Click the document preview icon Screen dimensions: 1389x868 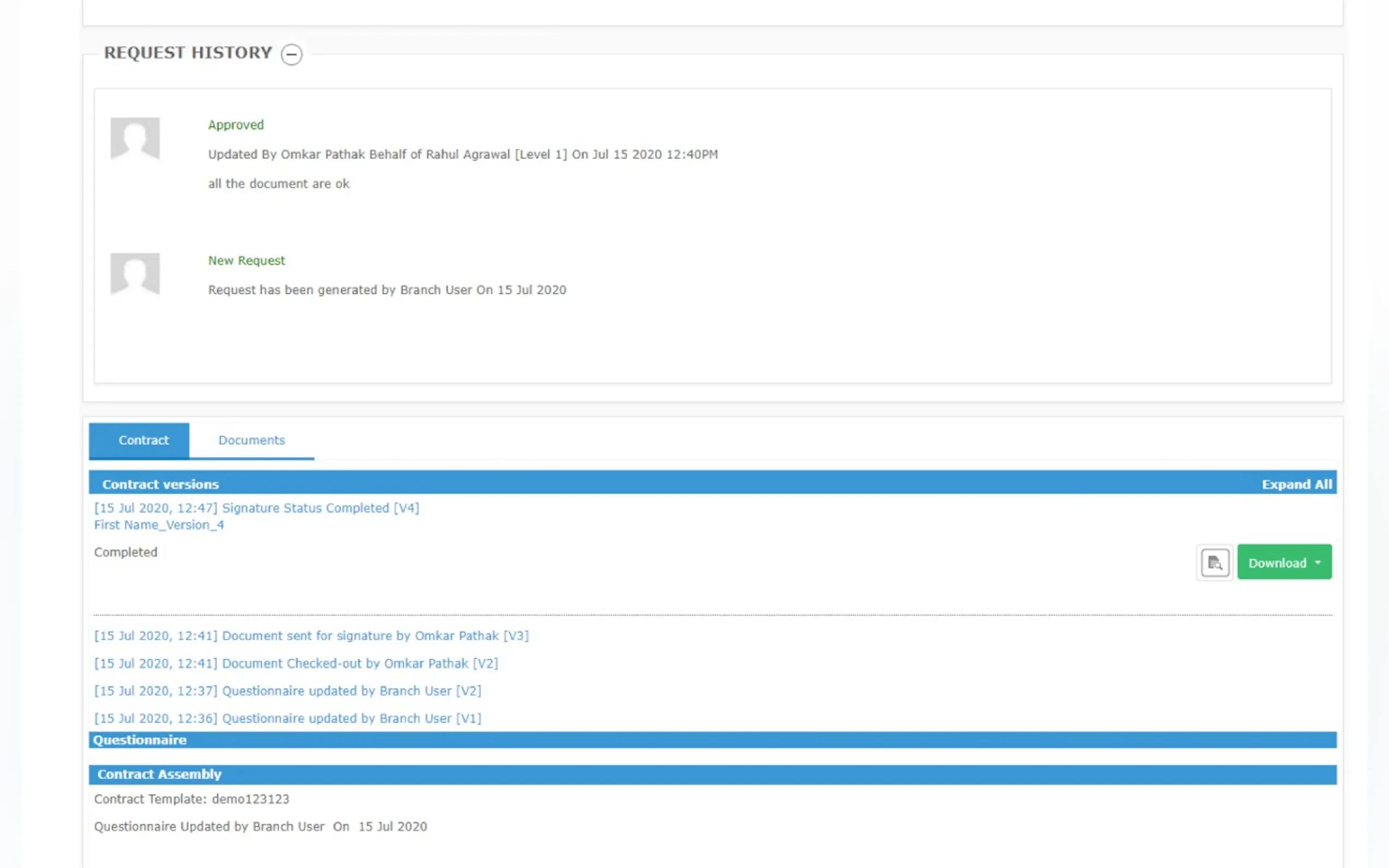point(1215,562)
